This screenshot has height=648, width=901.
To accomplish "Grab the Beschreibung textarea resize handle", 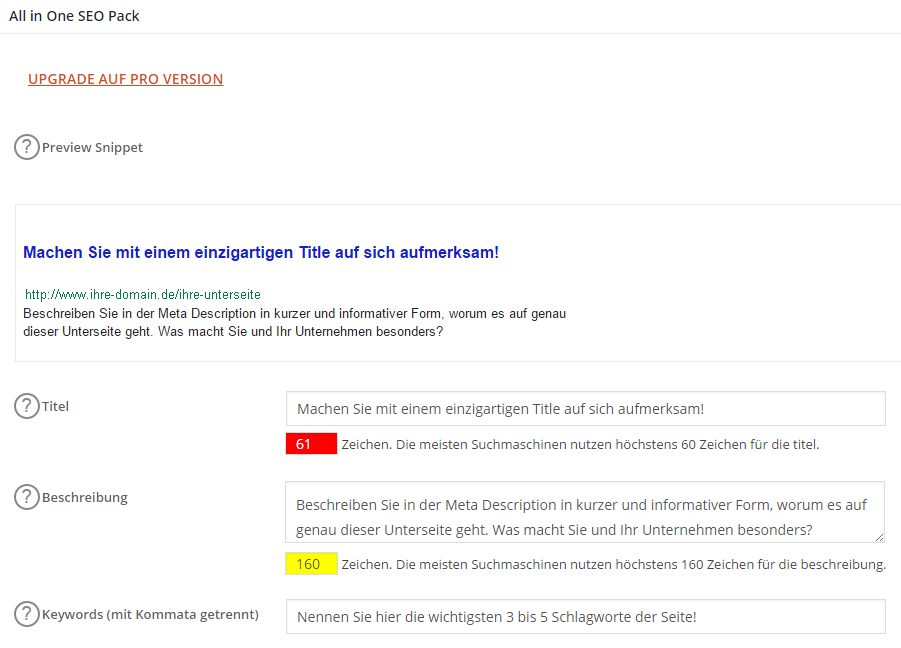I will click(879, 537).
